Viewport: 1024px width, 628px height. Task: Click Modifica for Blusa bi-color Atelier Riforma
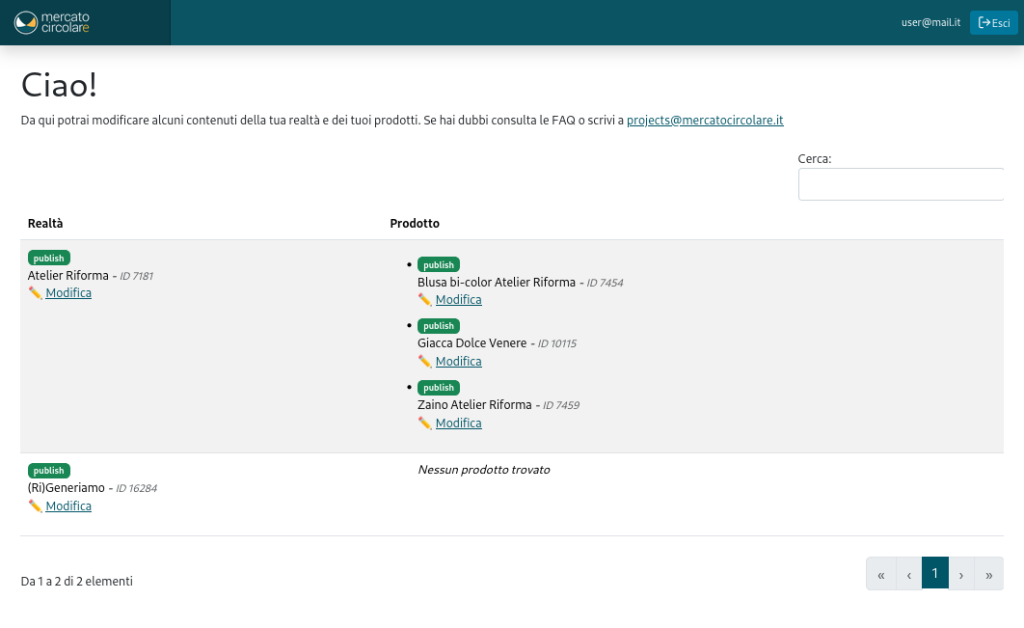(x=458, y=300)
